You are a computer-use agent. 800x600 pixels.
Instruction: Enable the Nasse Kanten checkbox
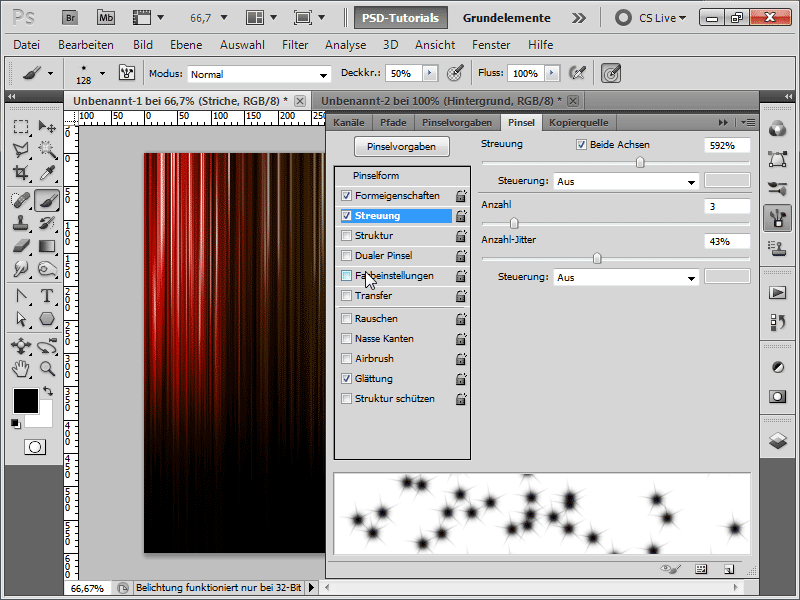[346, 338]
